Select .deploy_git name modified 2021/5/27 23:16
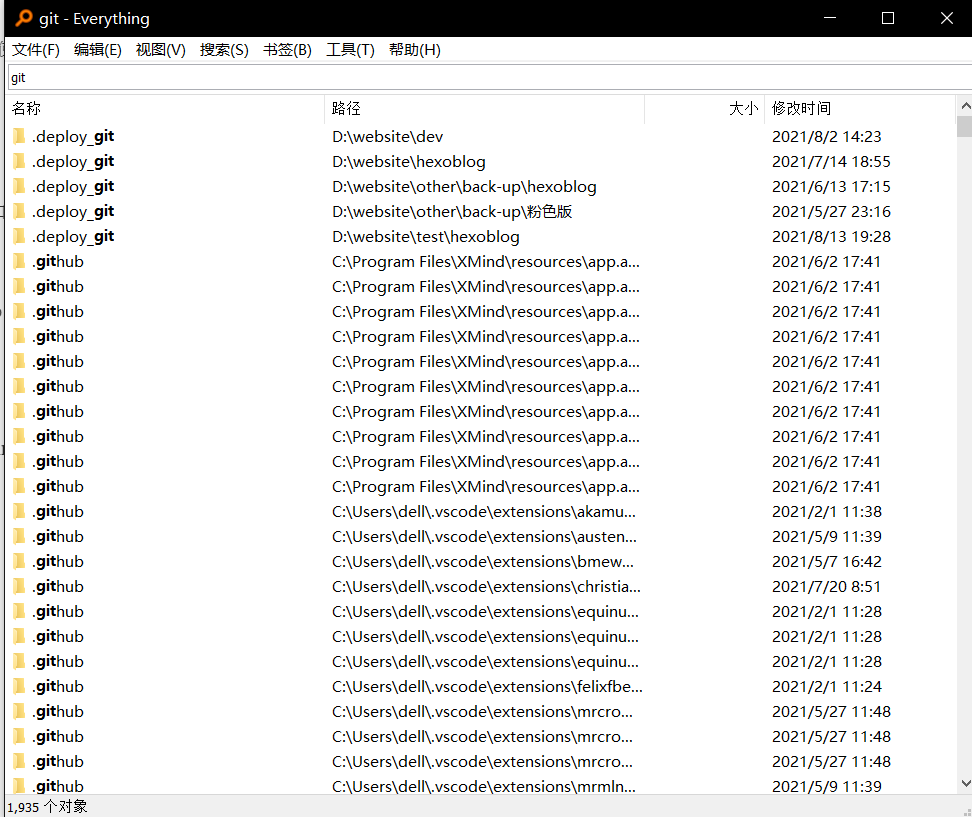Screen dimensions: 972x817 coord(73,211)
